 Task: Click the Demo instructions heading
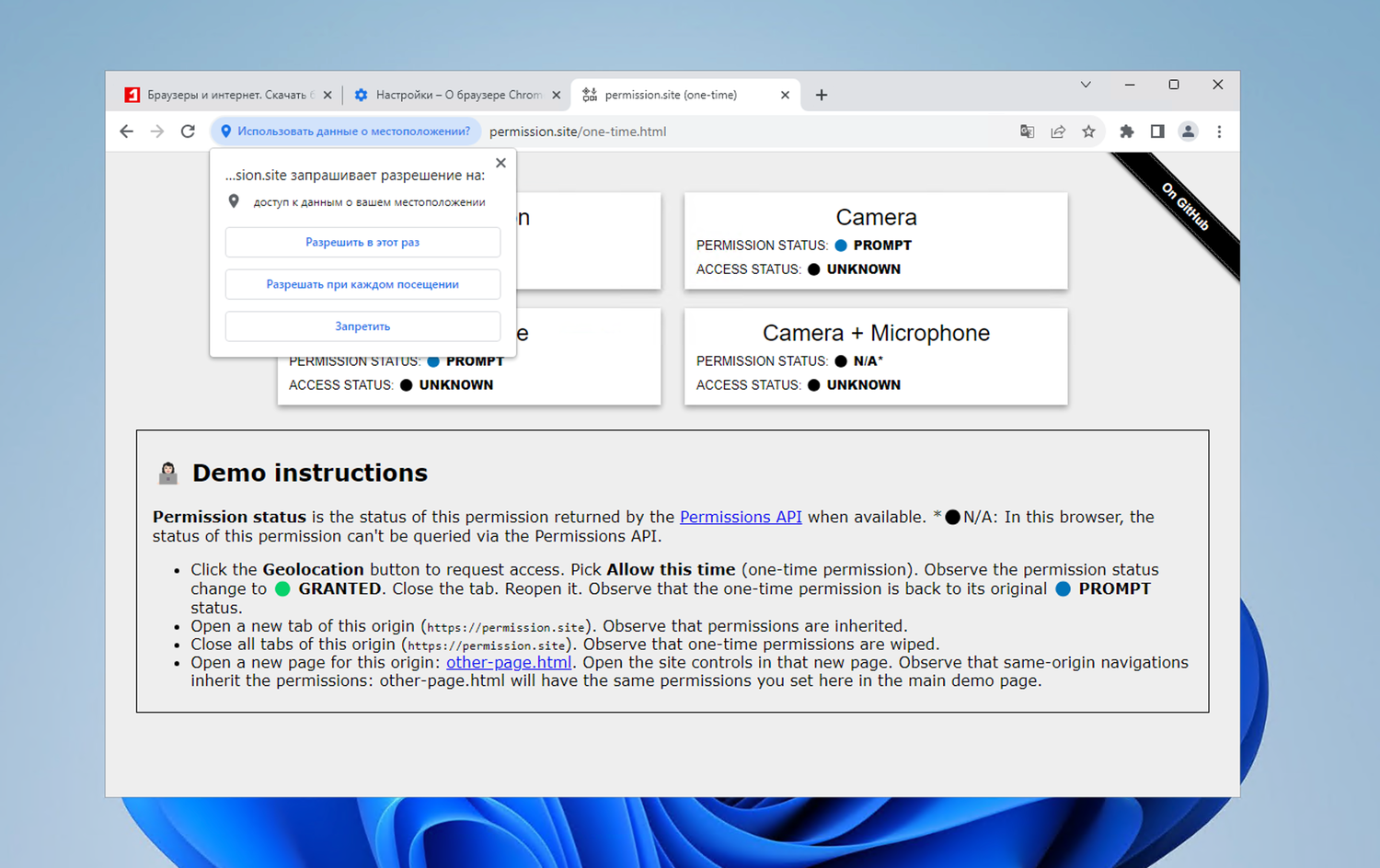(310, 473)
